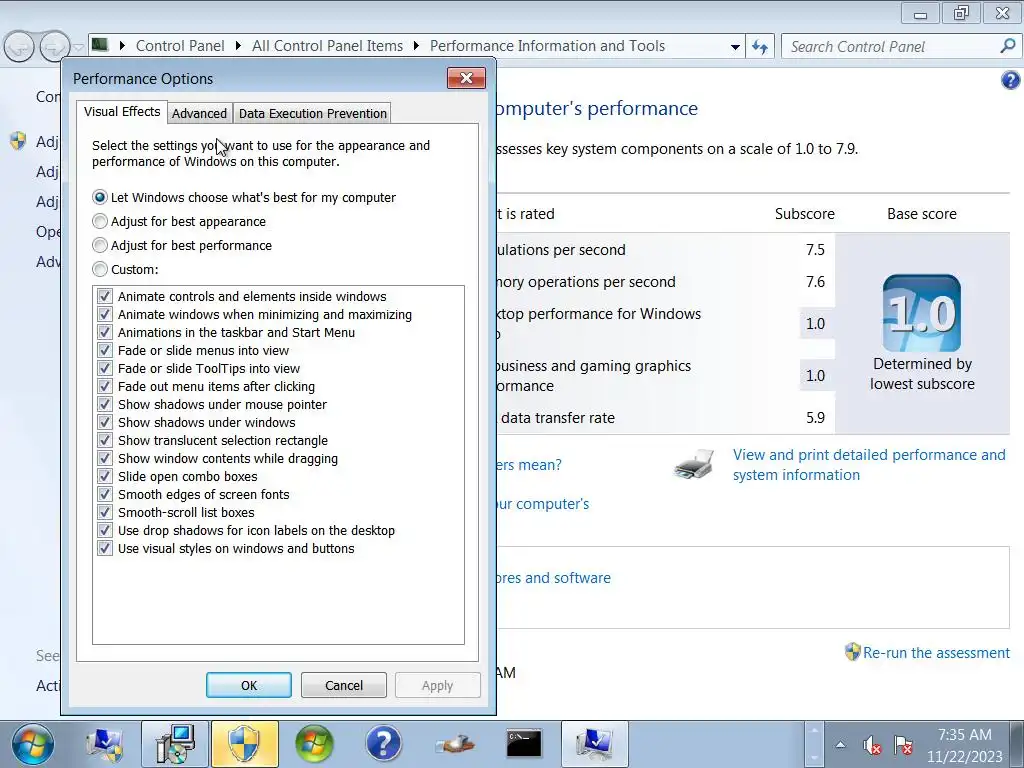
Task: Expand the address bar history dropdown
Action: pyautogui.click(x=735, y=46)
